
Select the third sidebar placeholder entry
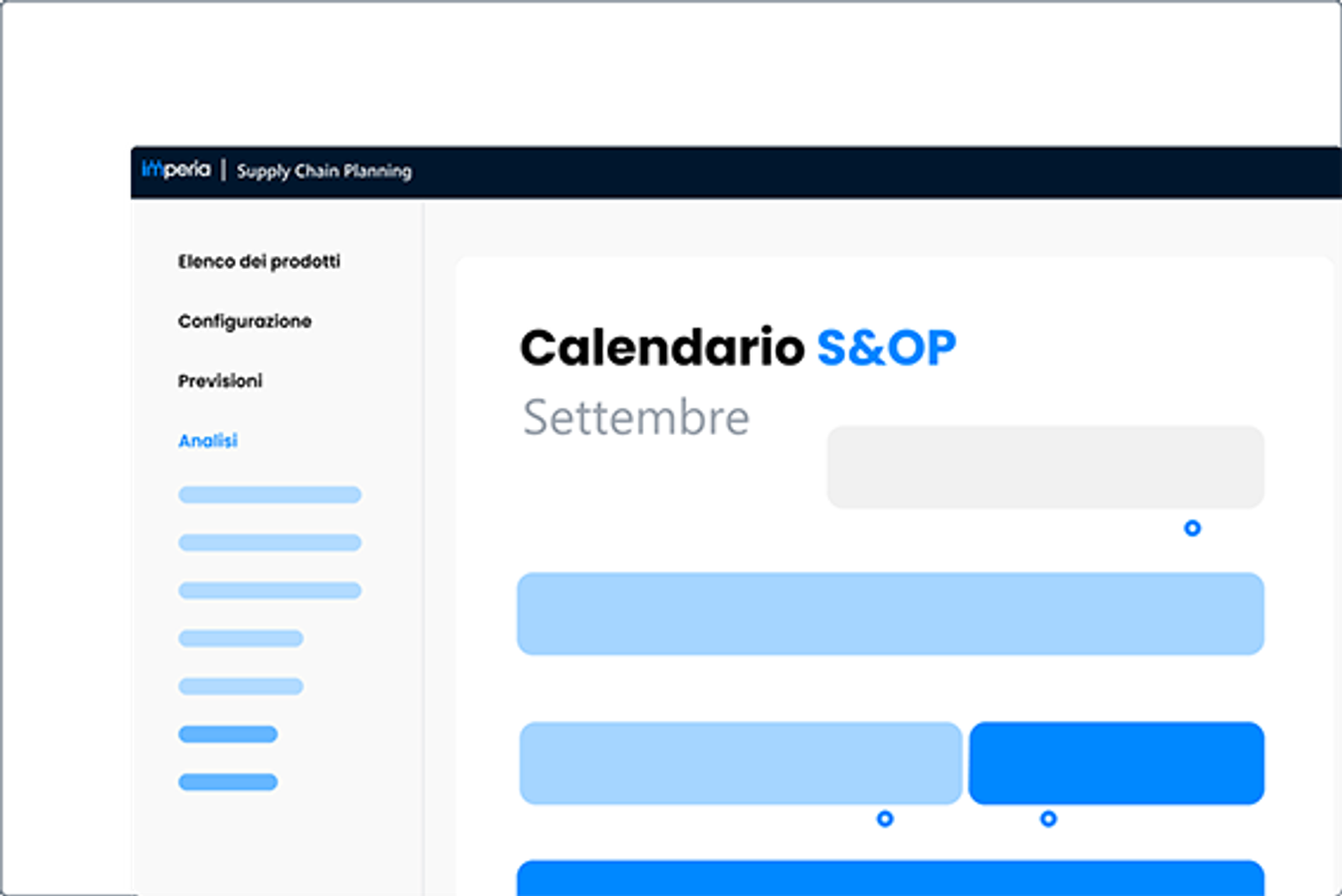[x=269, y=590]
